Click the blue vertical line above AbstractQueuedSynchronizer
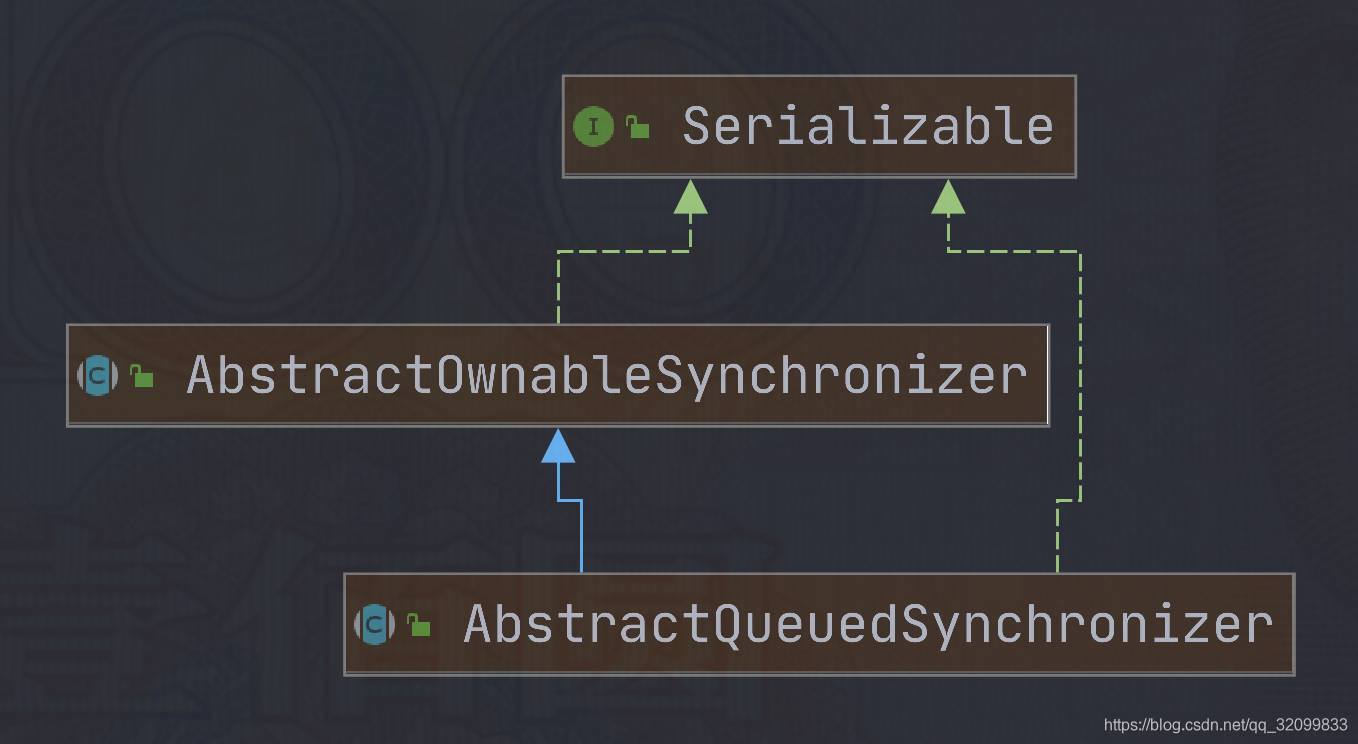Screen dimensions: 1358x744 click(581, 536)
